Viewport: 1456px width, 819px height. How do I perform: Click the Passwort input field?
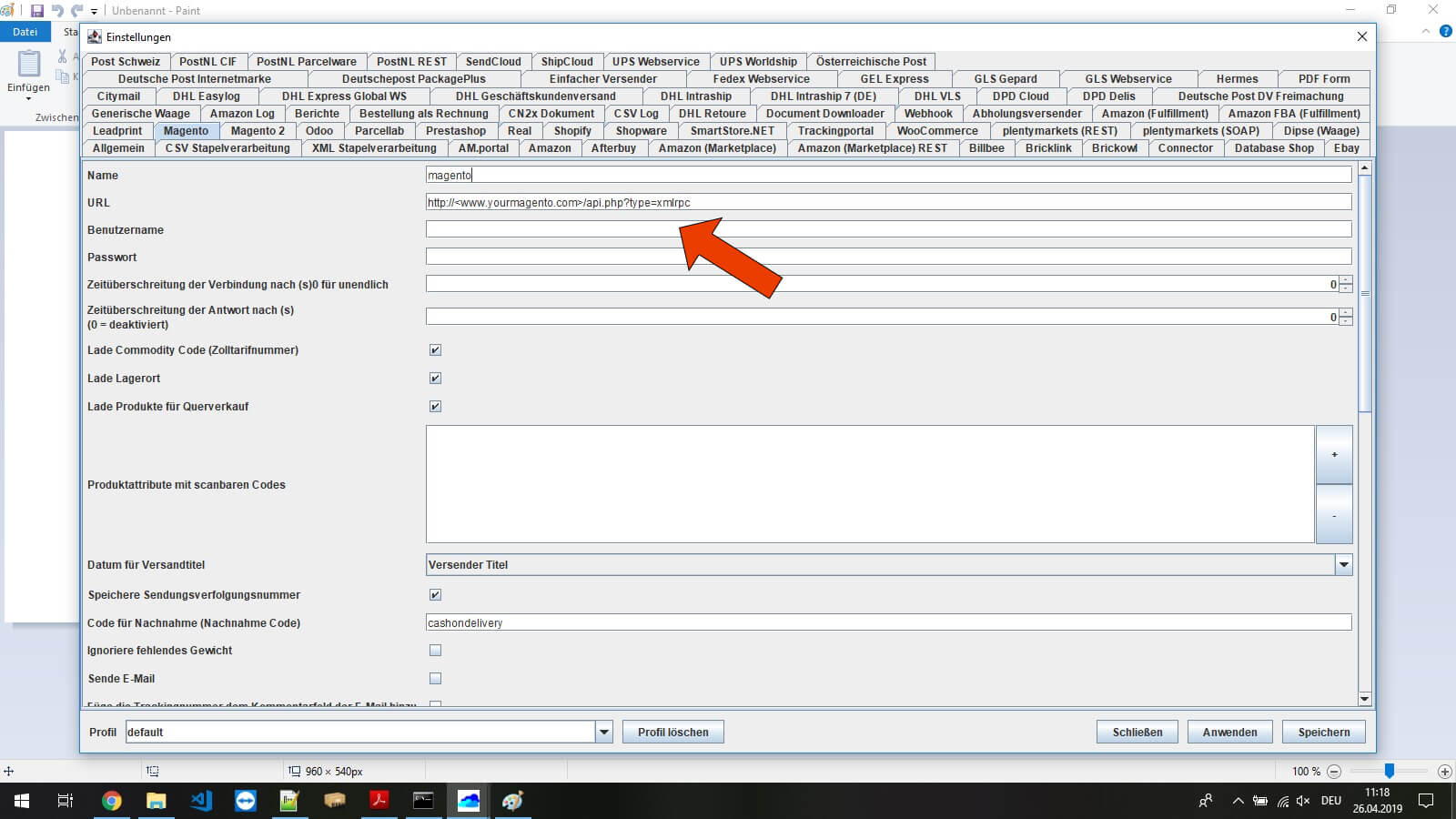point(889,258)
